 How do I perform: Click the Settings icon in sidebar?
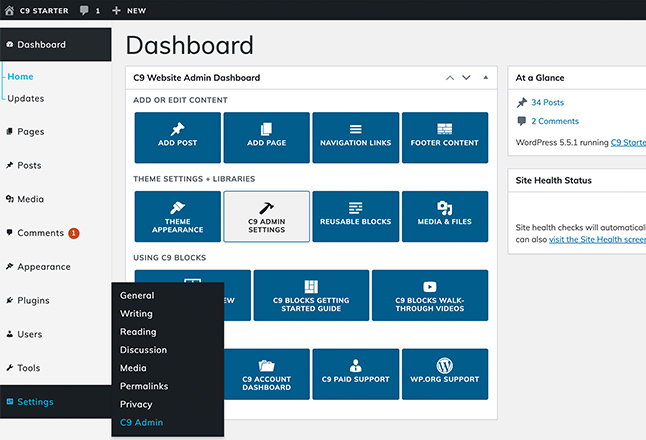pos(10,402)
